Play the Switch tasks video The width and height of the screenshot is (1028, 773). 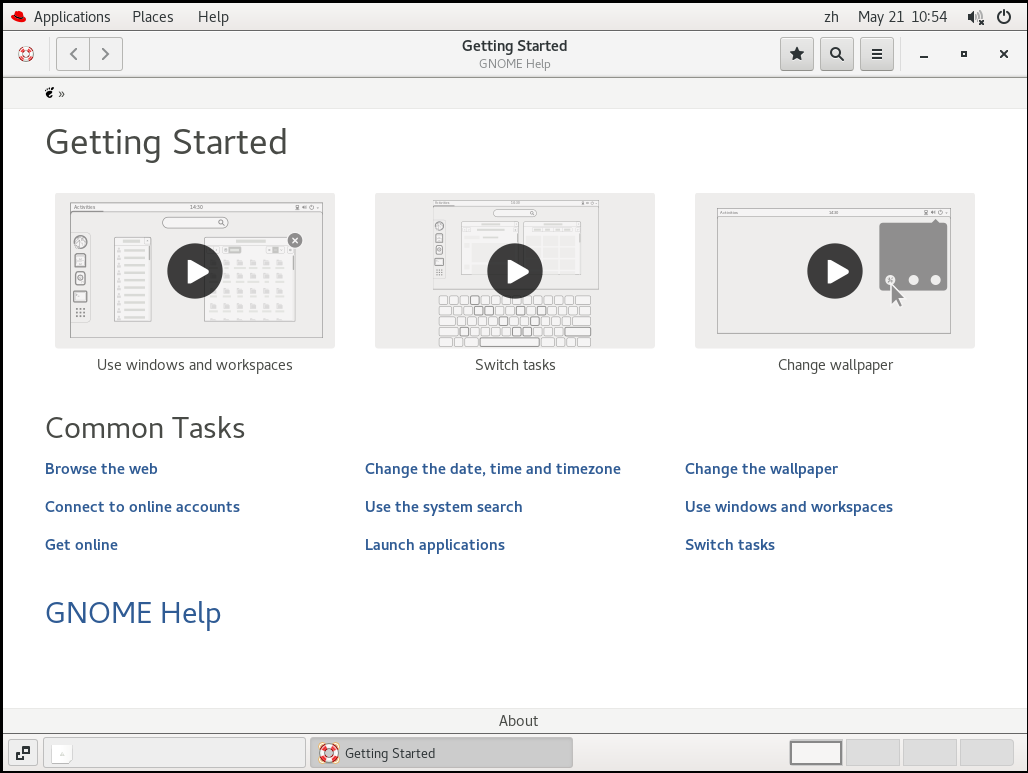tap(515, 271)
